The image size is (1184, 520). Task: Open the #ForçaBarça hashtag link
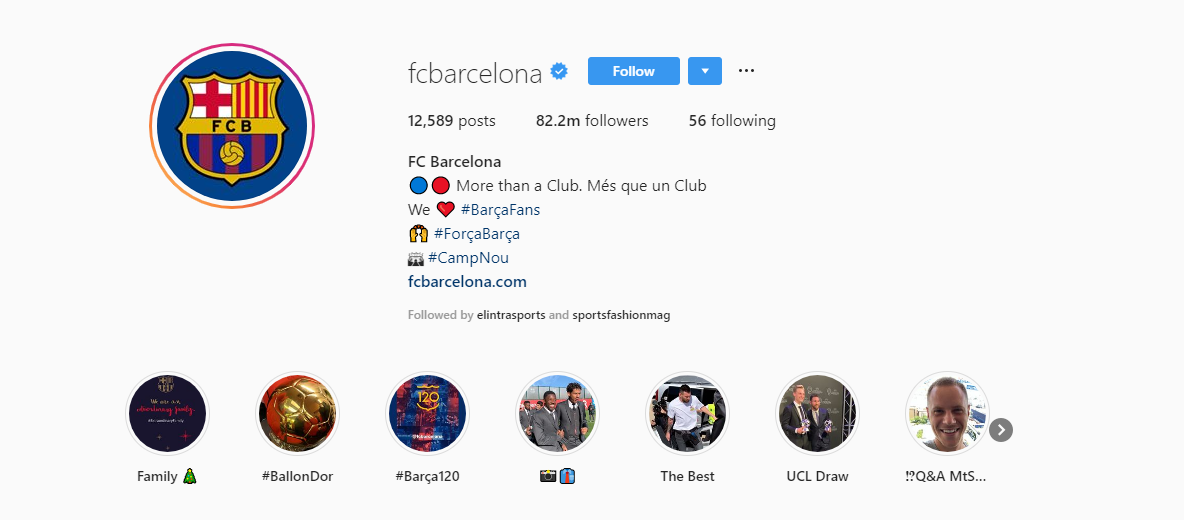pyautogui.click(x=476, y=234)
